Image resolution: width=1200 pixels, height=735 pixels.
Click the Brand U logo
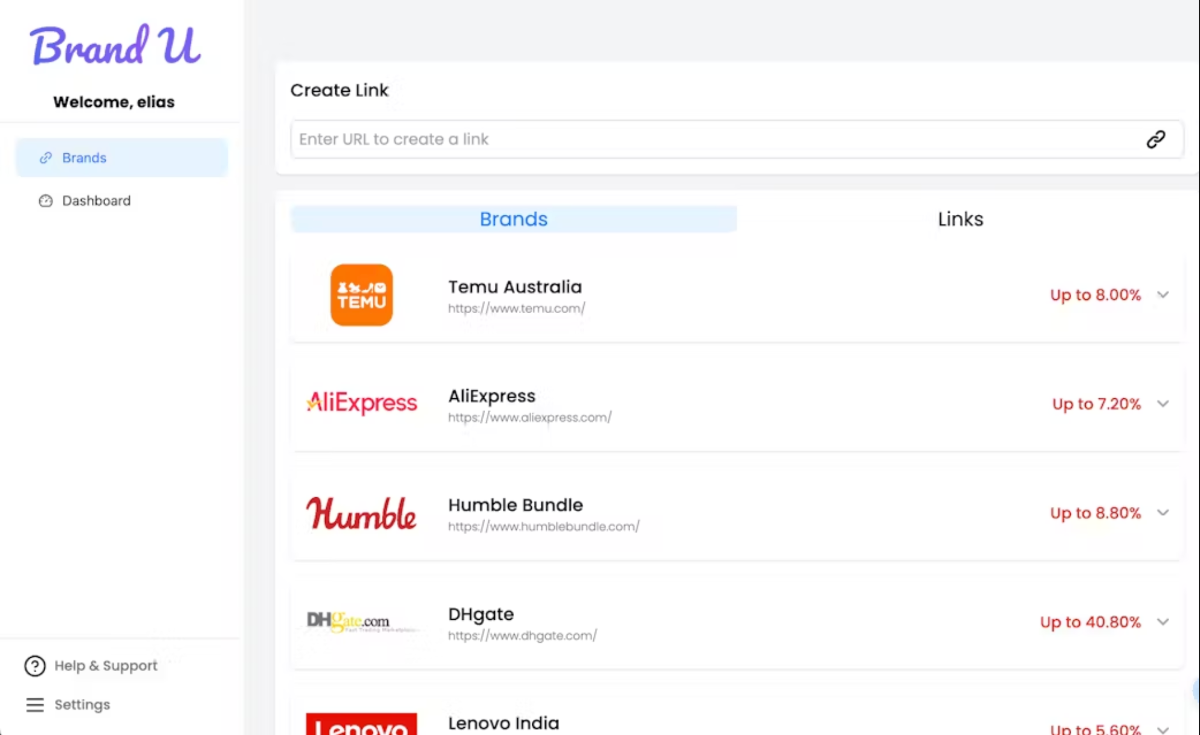click(x=115, y=45)
